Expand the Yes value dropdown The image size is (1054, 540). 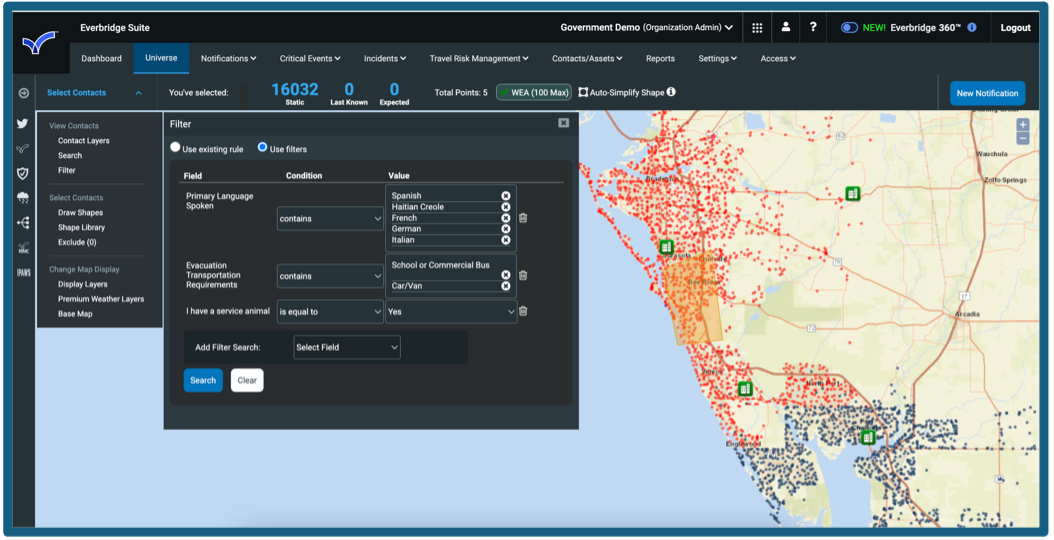coord(451,311)
